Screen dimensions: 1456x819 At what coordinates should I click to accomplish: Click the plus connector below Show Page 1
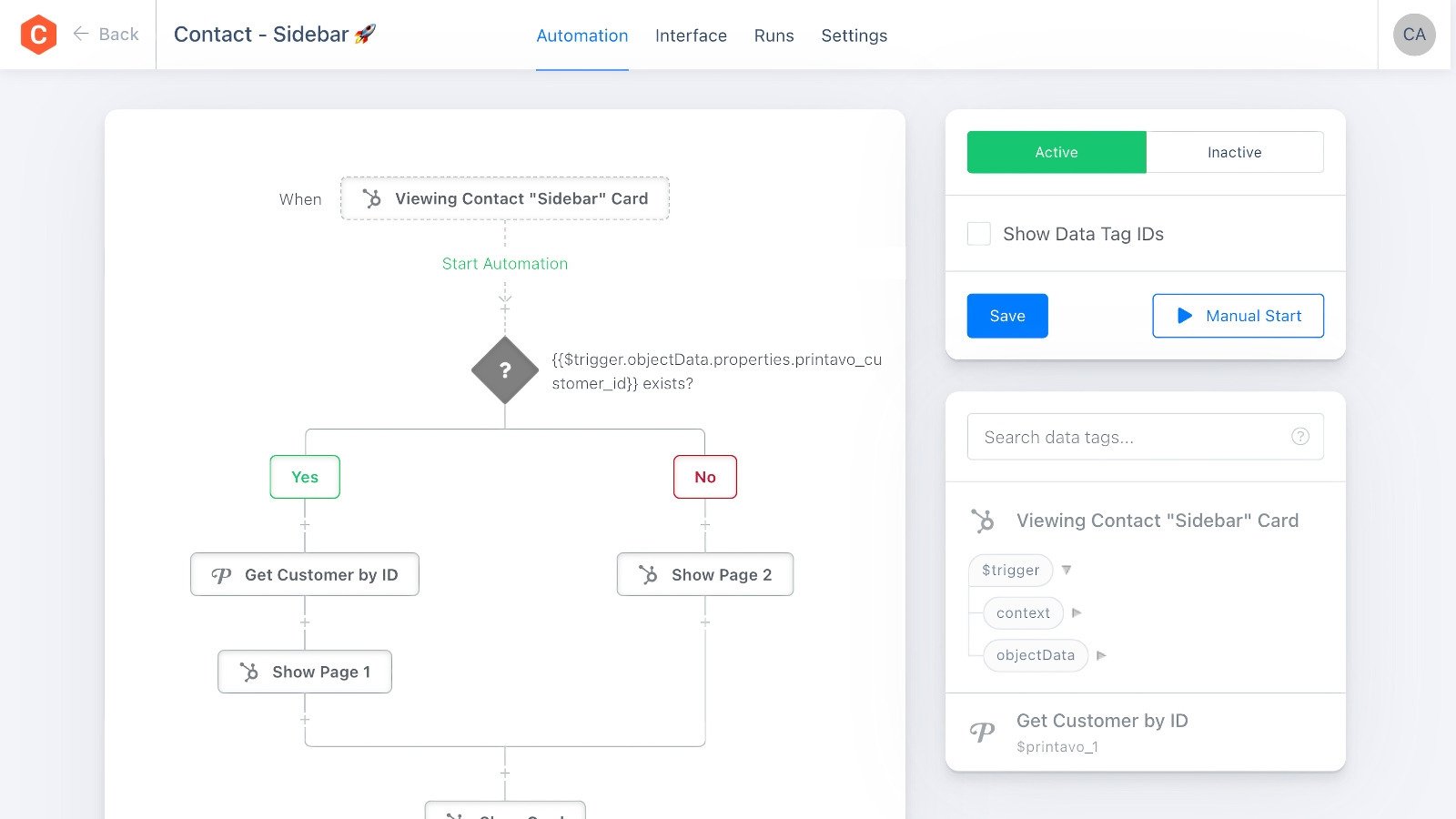[x=305, y=720]
